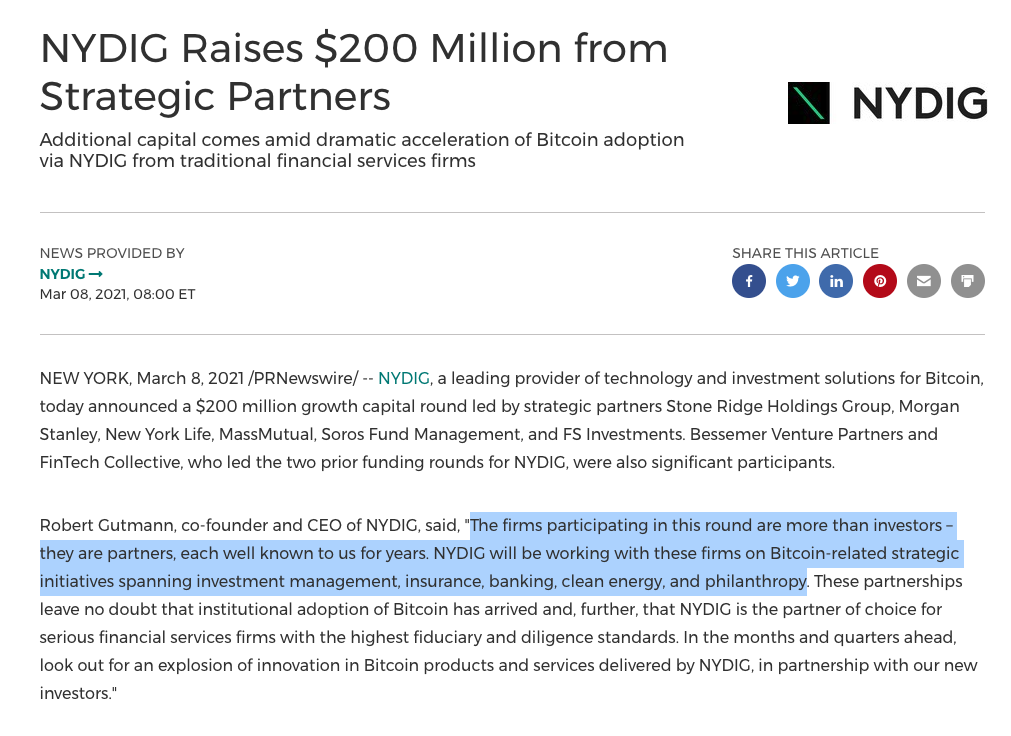
Task: Print article with printer icon
Action: [968, 281]
